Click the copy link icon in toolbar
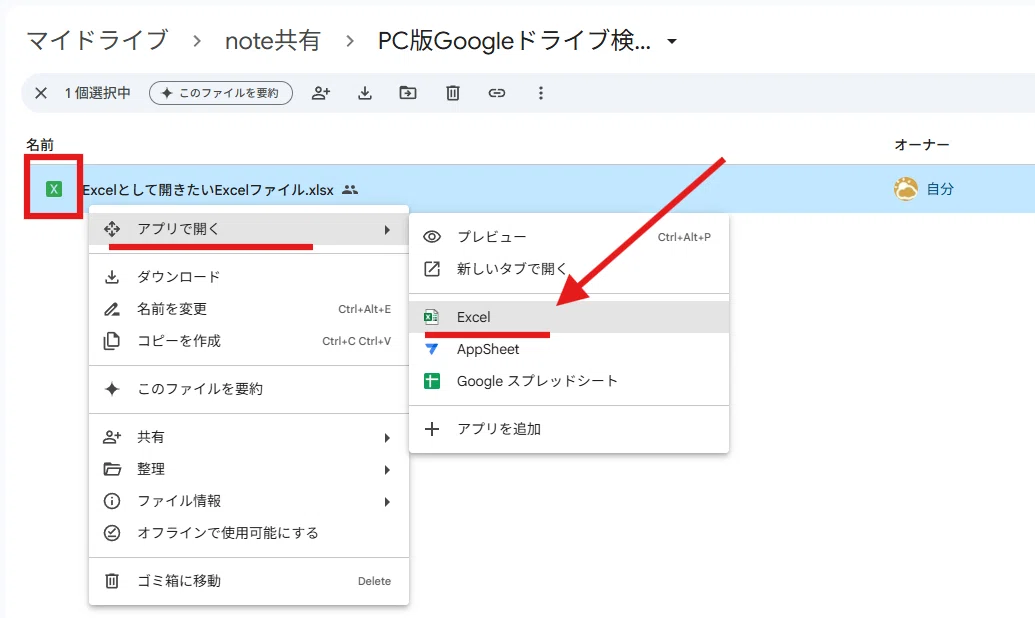Screen dimensions: 1035x618 click(x=497, y=93)
